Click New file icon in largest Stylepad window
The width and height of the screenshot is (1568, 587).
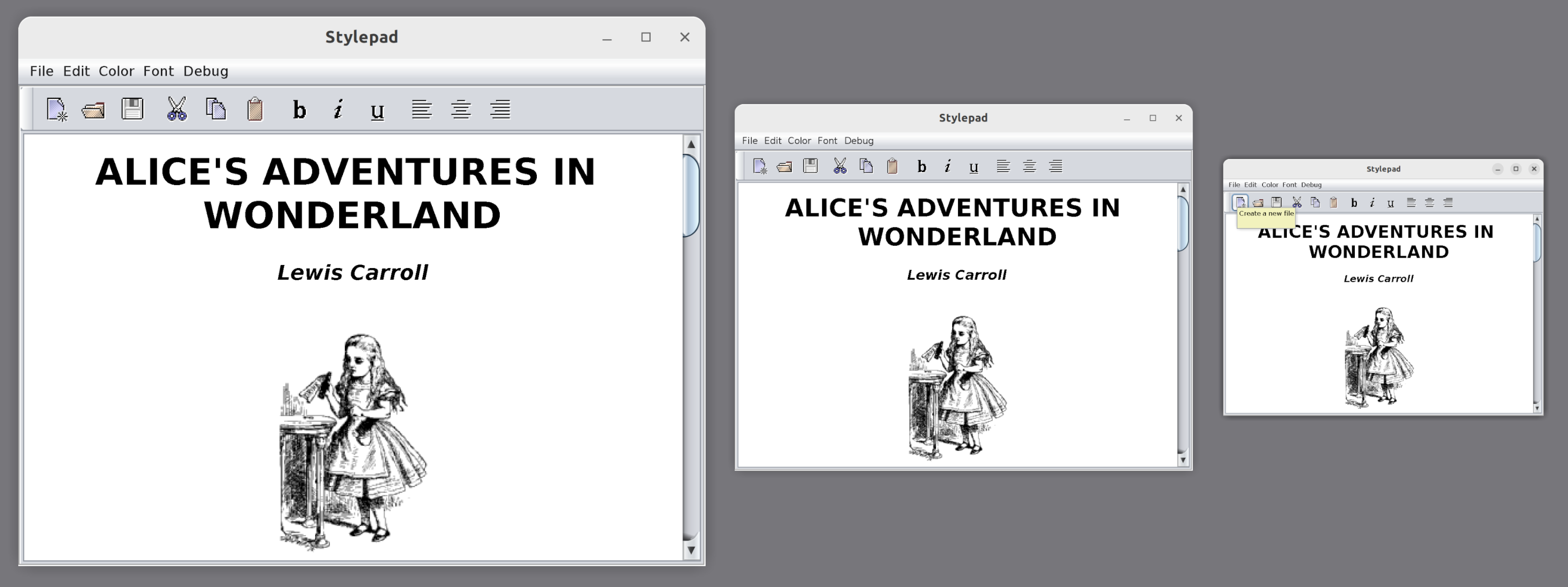[x=56, y=110]
